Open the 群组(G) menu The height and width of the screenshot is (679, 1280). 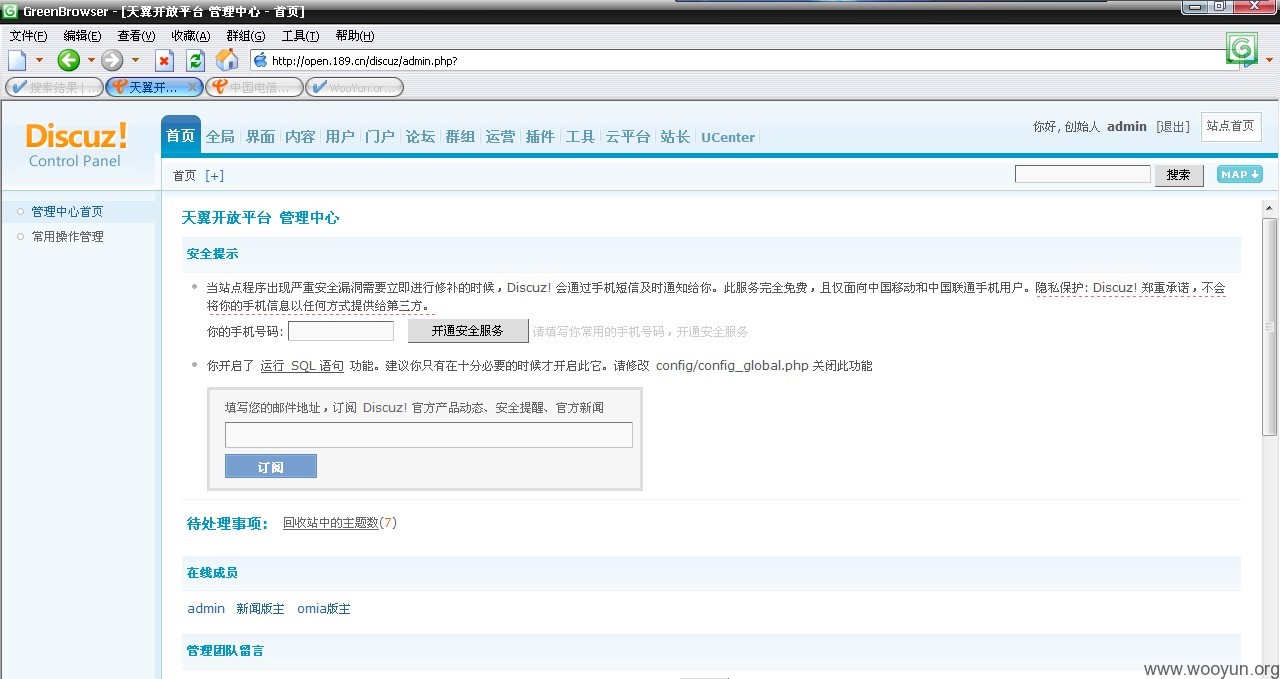click(246, 36)
